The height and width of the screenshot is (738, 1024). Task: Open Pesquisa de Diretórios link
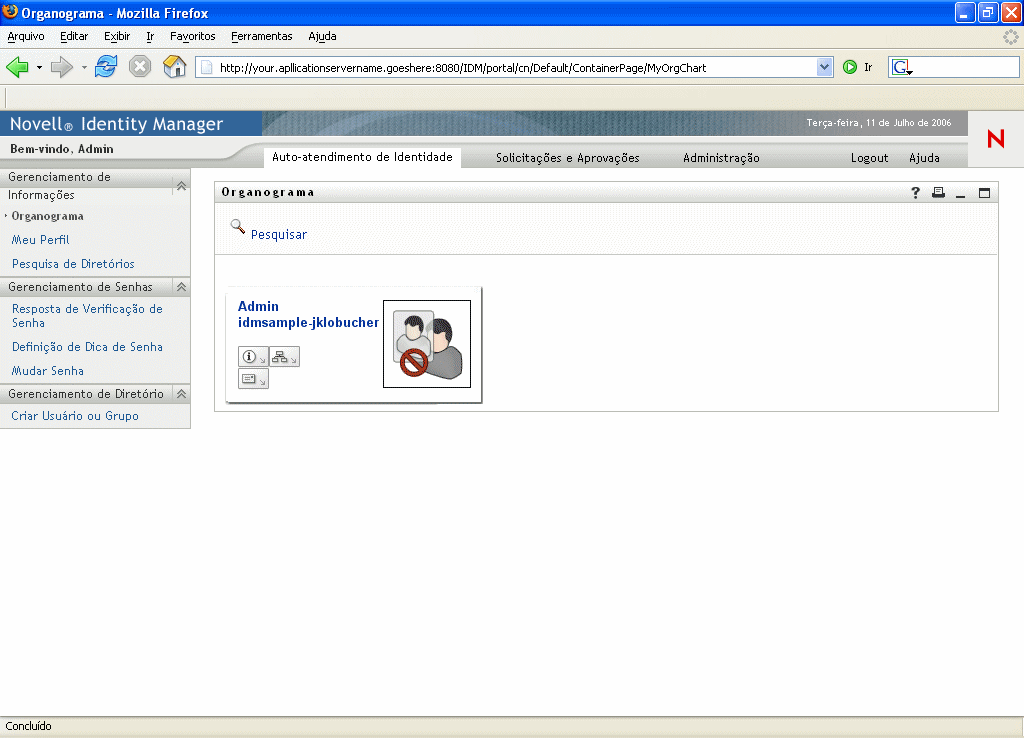[73, 264]
